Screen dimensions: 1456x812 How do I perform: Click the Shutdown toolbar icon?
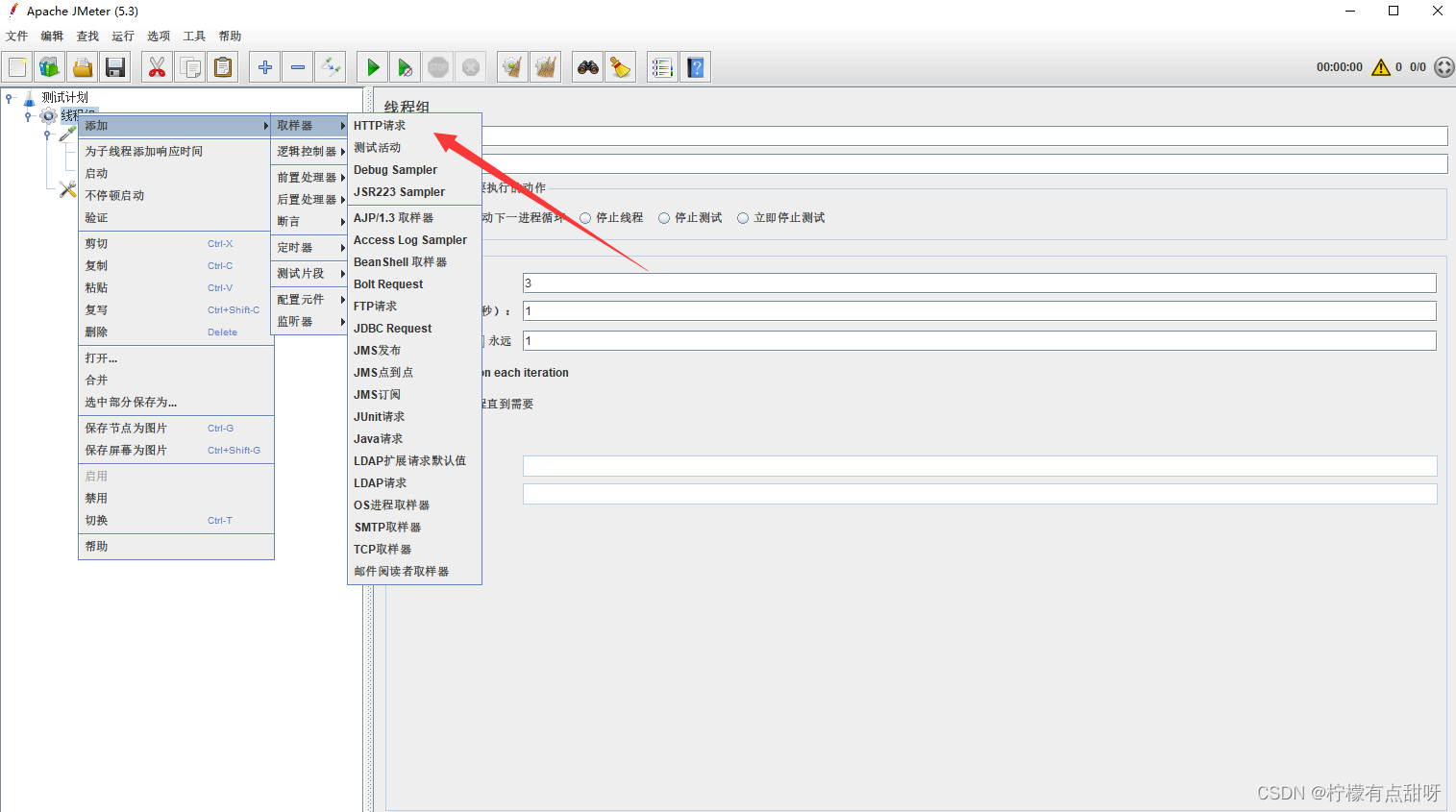[471, 67]
